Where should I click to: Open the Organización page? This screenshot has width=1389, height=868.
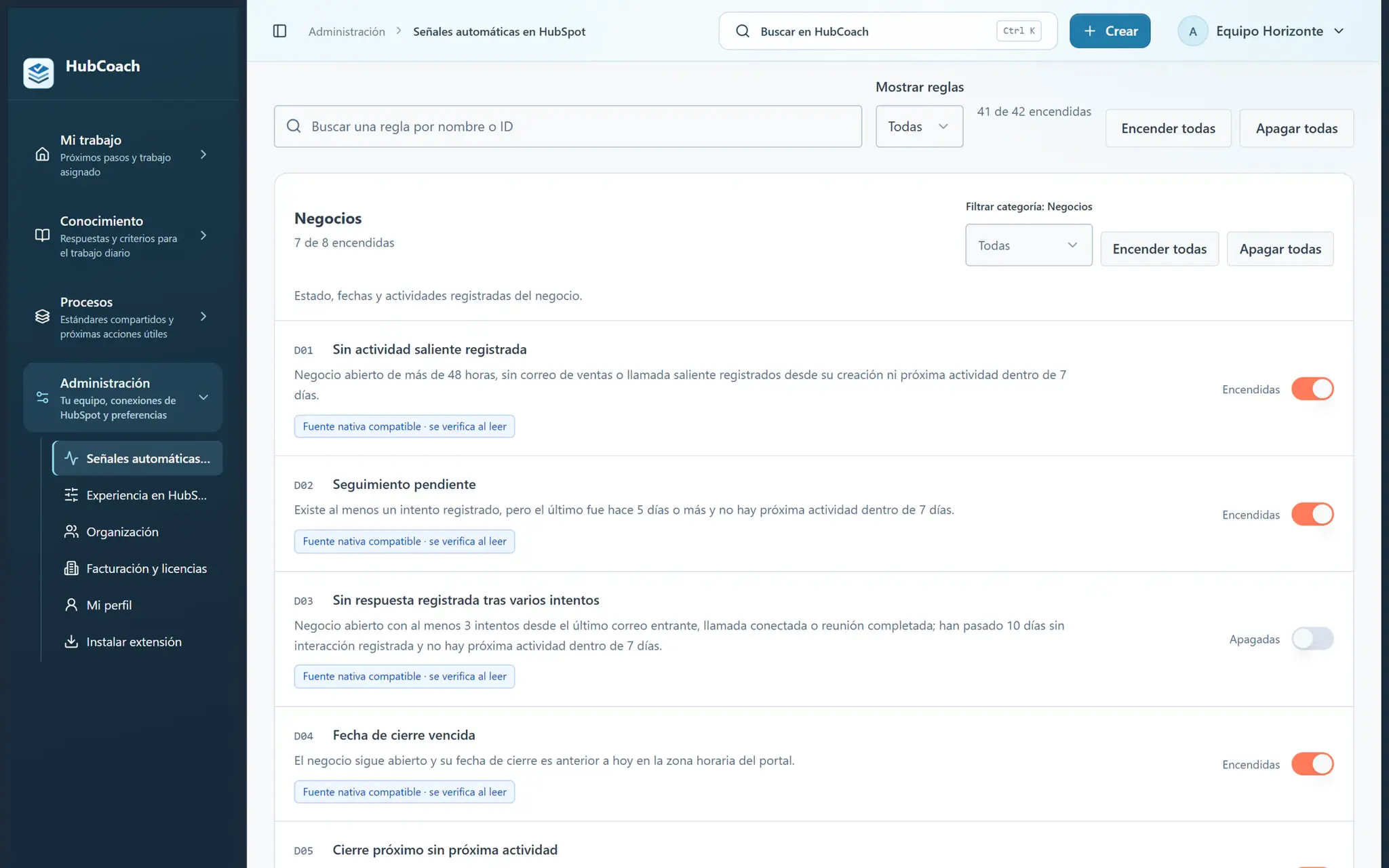pyautogui.click(x=138, y=532)
